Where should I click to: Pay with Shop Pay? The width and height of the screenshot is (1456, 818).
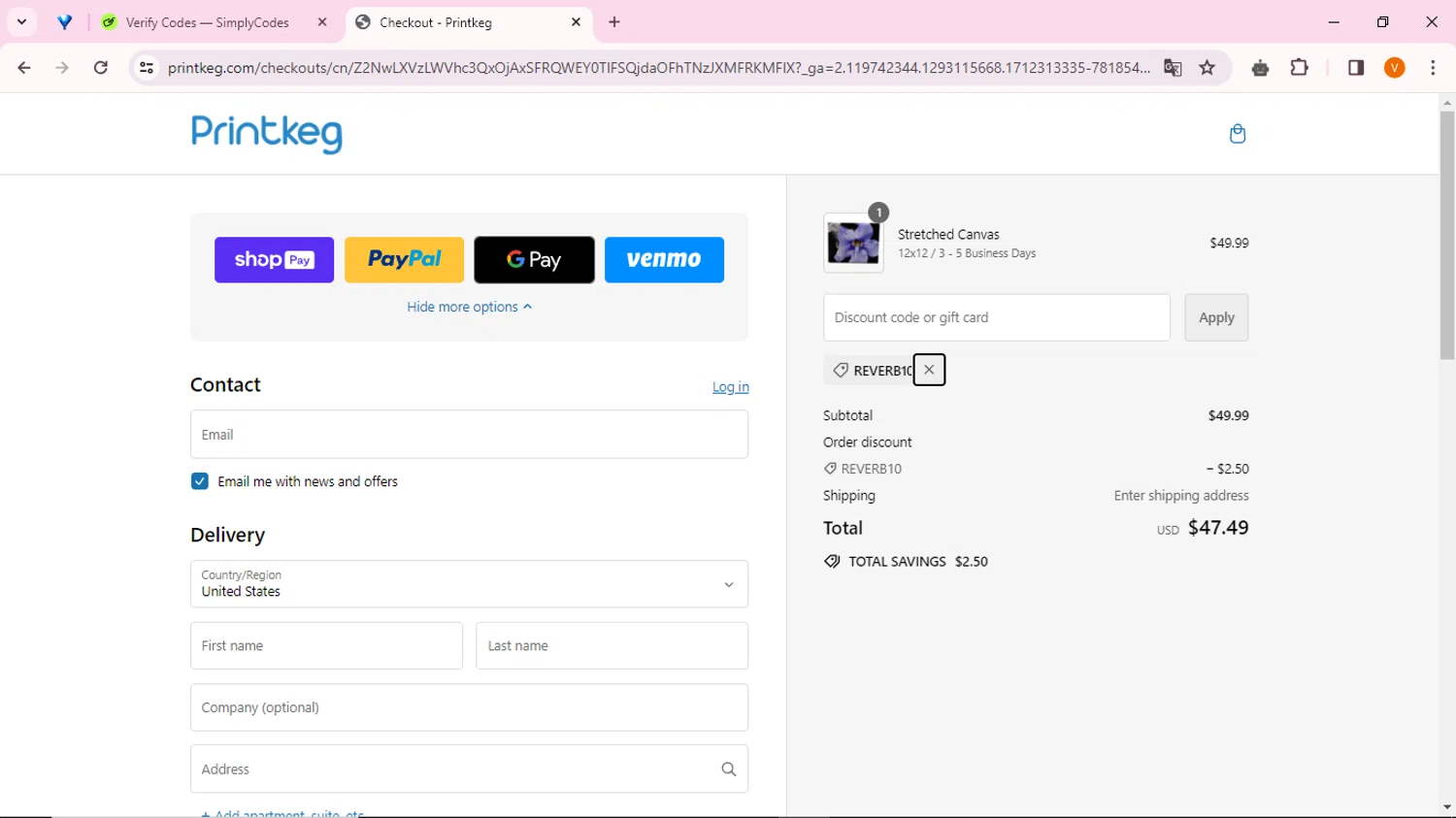point(274,260)
